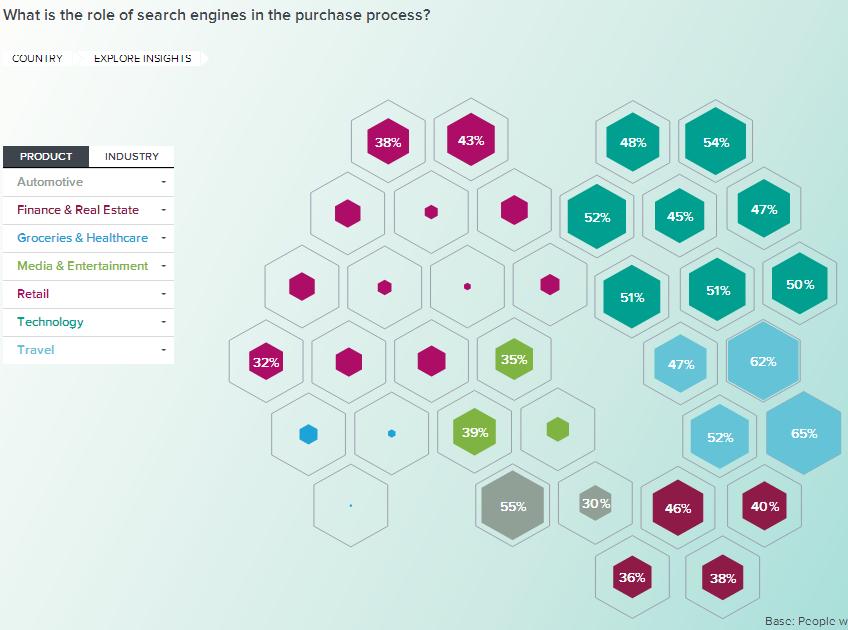Open EXPLORE INSIGHTS breadcrumb step
Screen dimensions: 848x630
pyautogui.click(x=142, y=58)
